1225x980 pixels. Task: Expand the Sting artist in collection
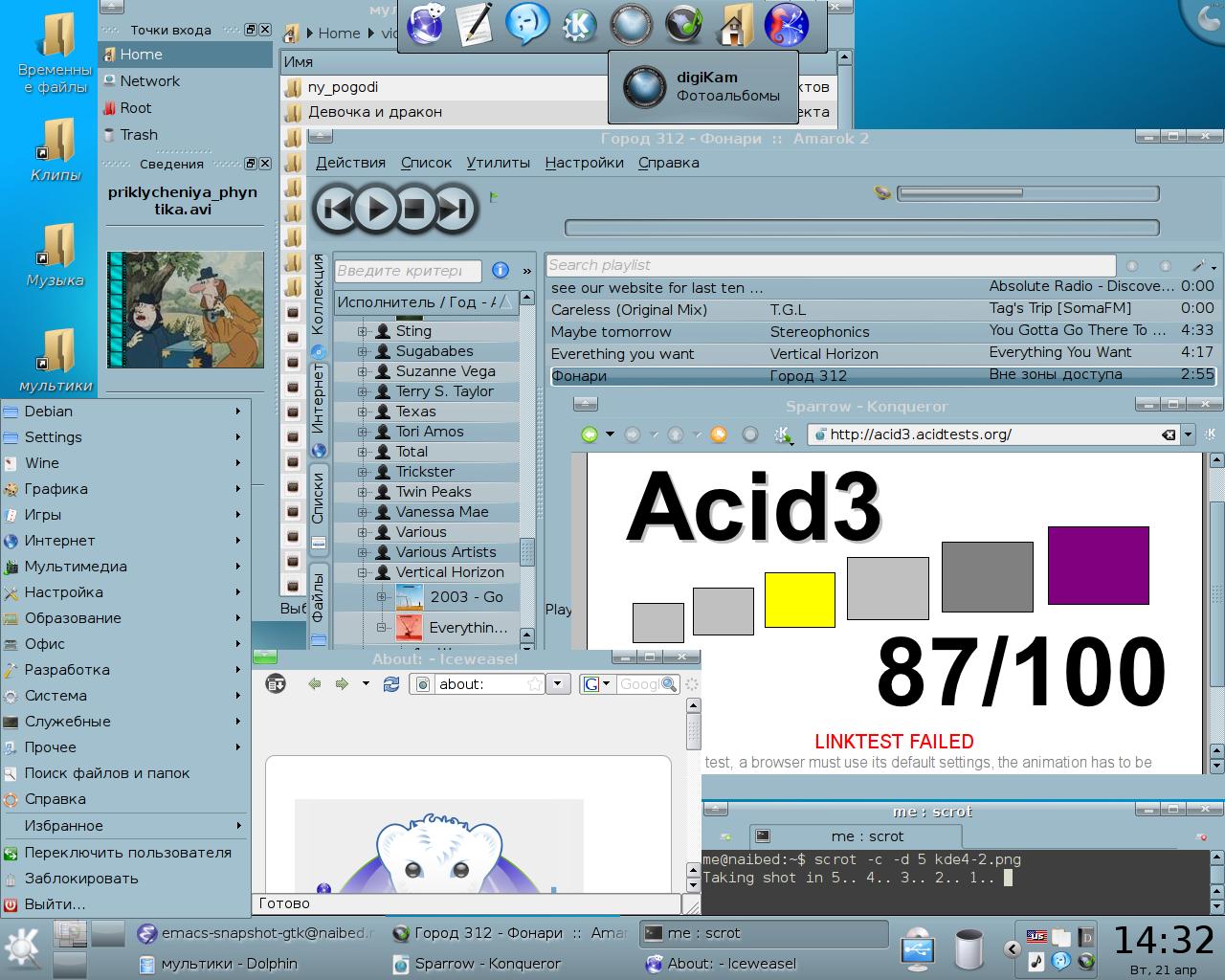[363, 331]
